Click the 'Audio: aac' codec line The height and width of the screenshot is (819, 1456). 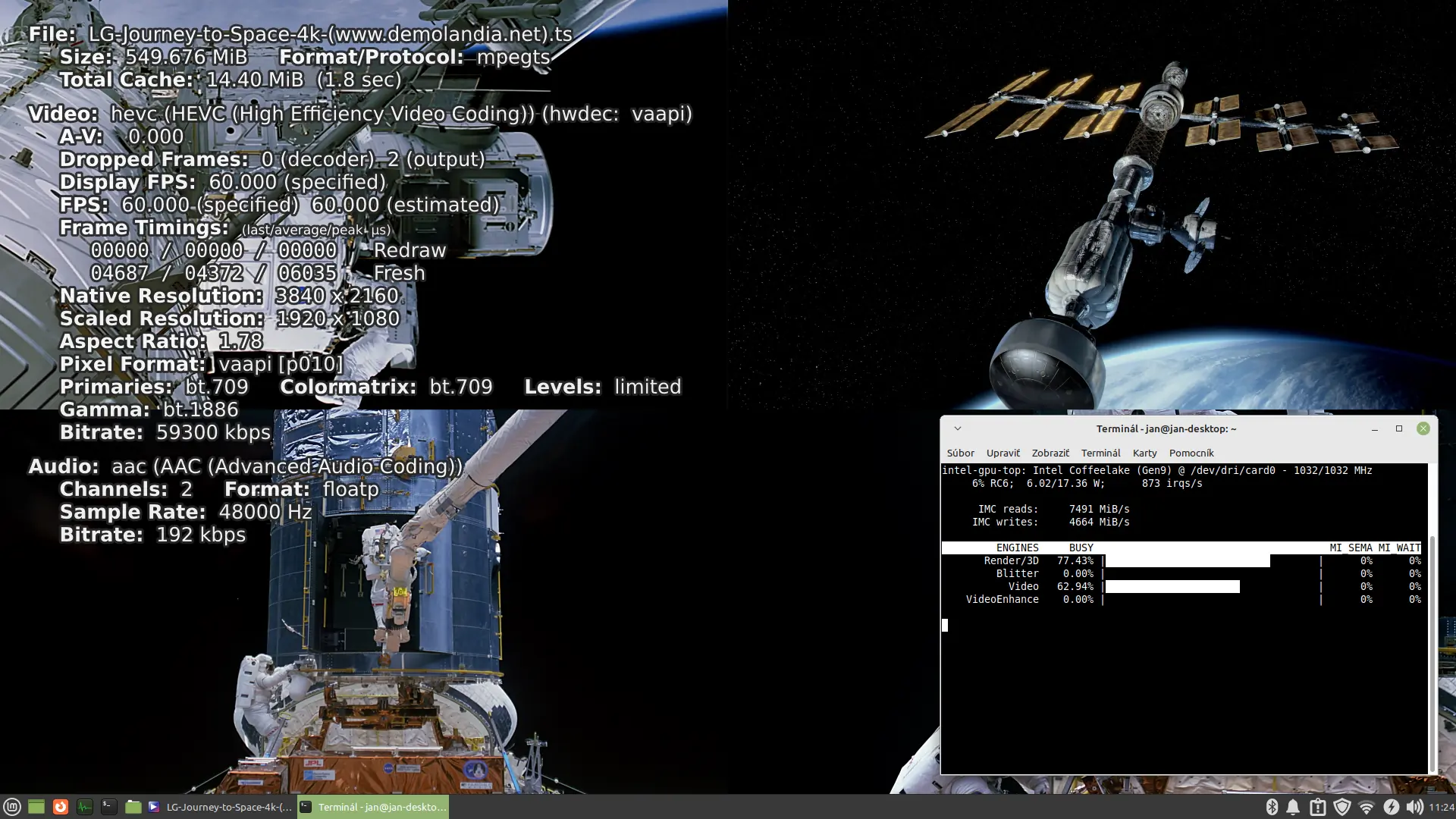pos(246,466)
